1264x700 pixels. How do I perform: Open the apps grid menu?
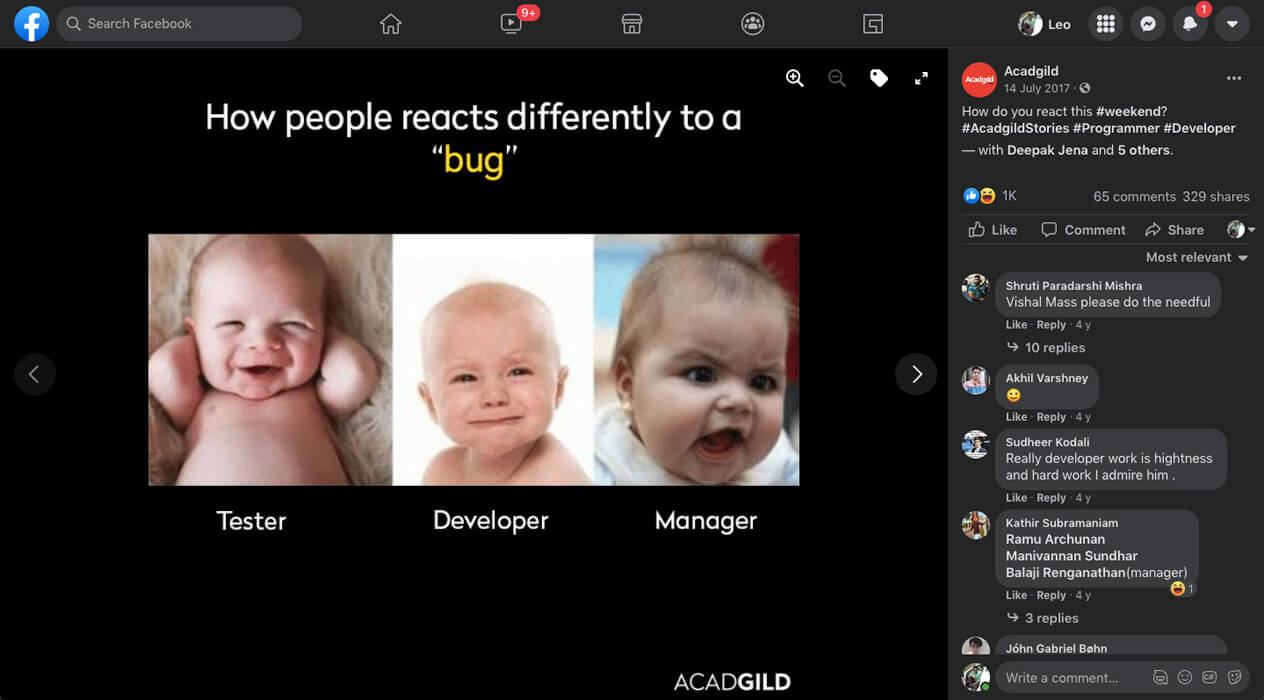pyautogui.click(x=1105, y=24)
